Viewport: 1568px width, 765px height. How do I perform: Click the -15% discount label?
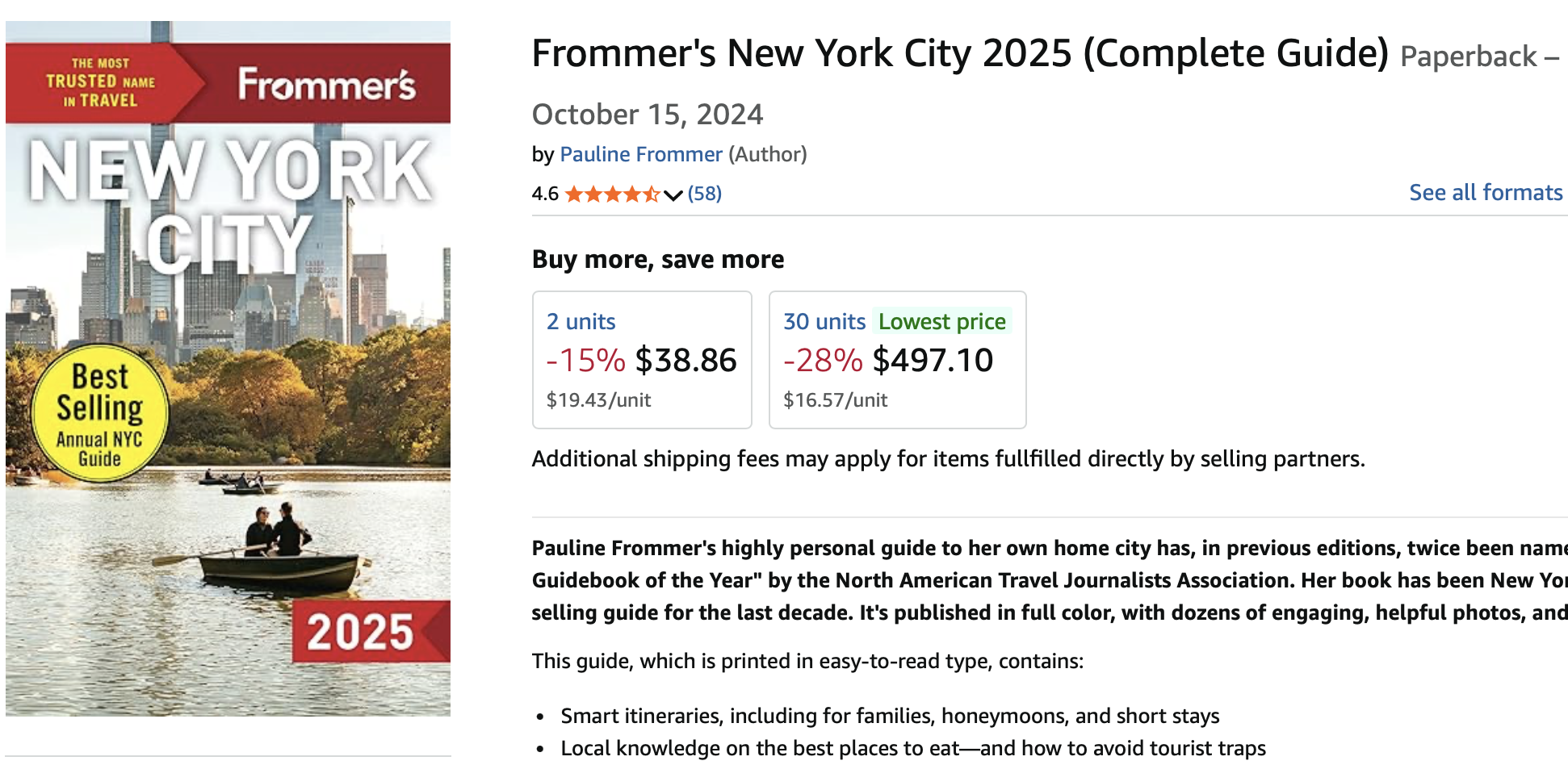(585, 361)
